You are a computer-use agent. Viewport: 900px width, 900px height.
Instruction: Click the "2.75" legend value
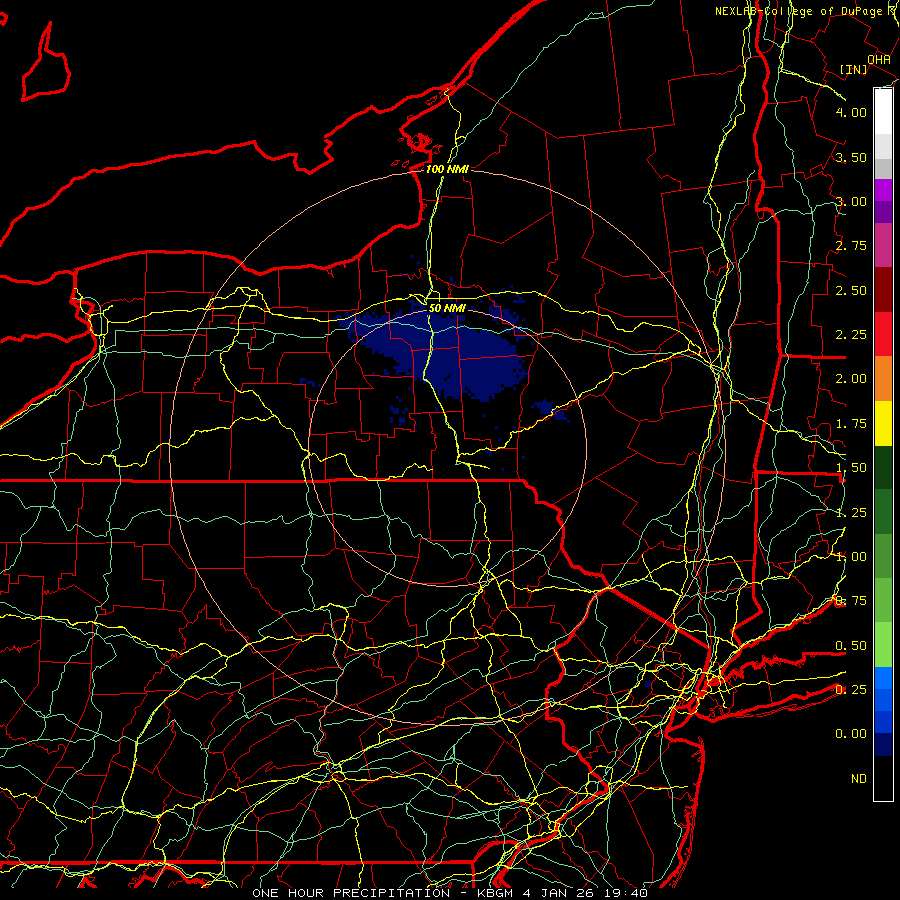pos(851,246)
